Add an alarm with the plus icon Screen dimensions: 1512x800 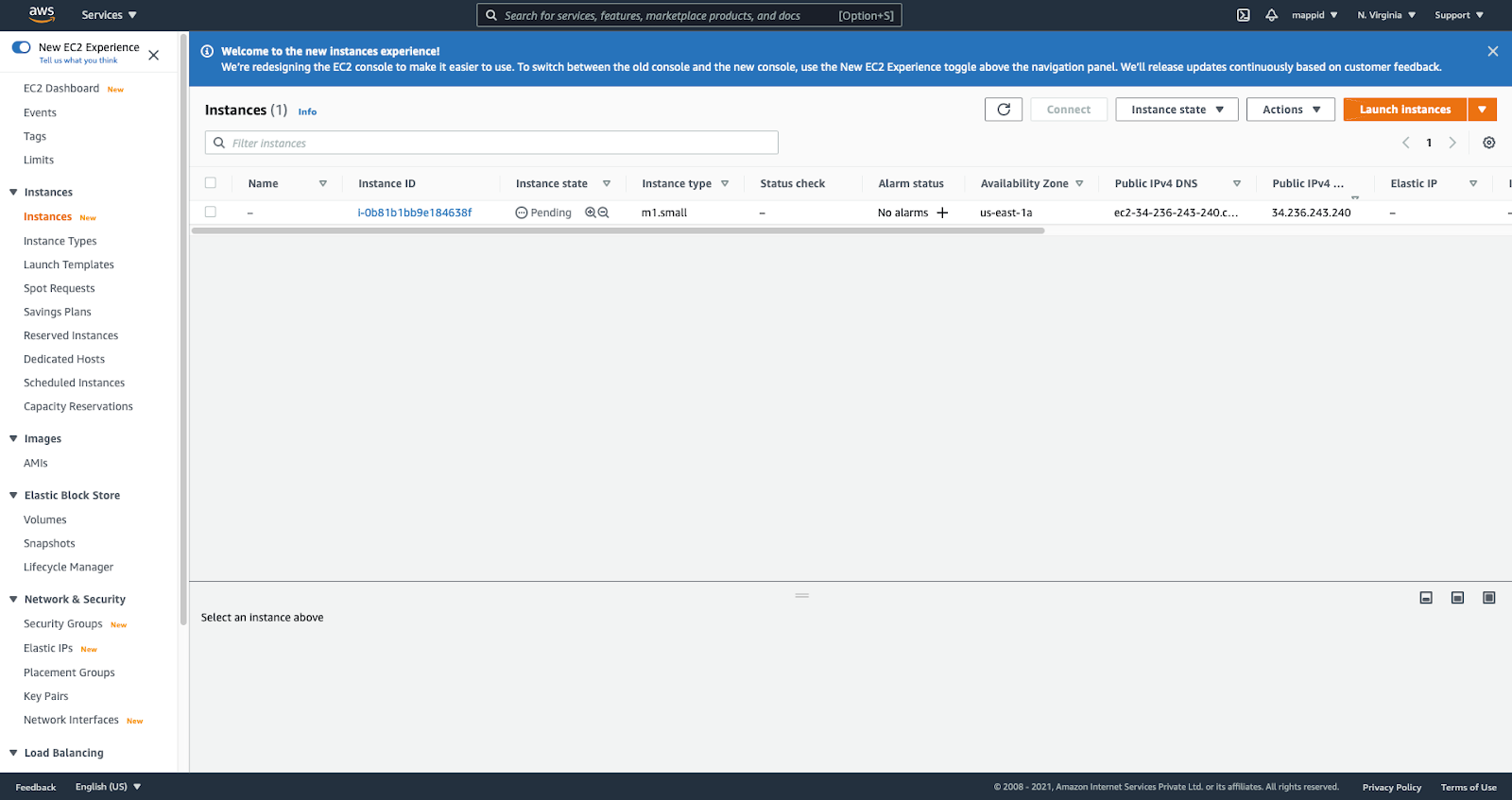[x=942, y=213]
